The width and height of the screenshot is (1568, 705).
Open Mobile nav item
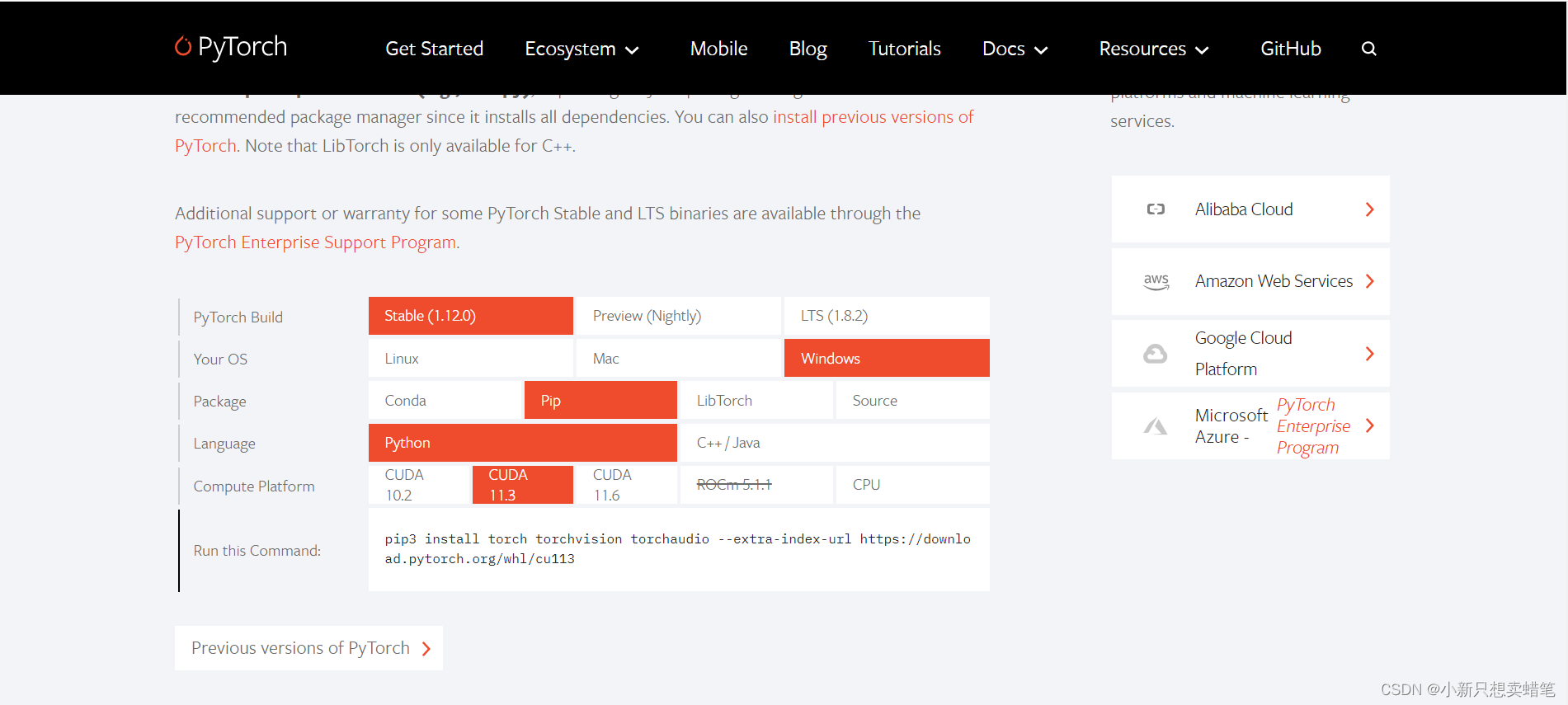coord(718,49)
